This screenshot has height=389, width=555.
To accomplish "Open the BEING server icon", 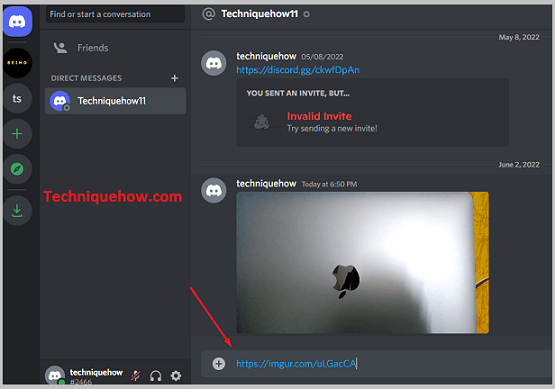I will coord(17,63).
